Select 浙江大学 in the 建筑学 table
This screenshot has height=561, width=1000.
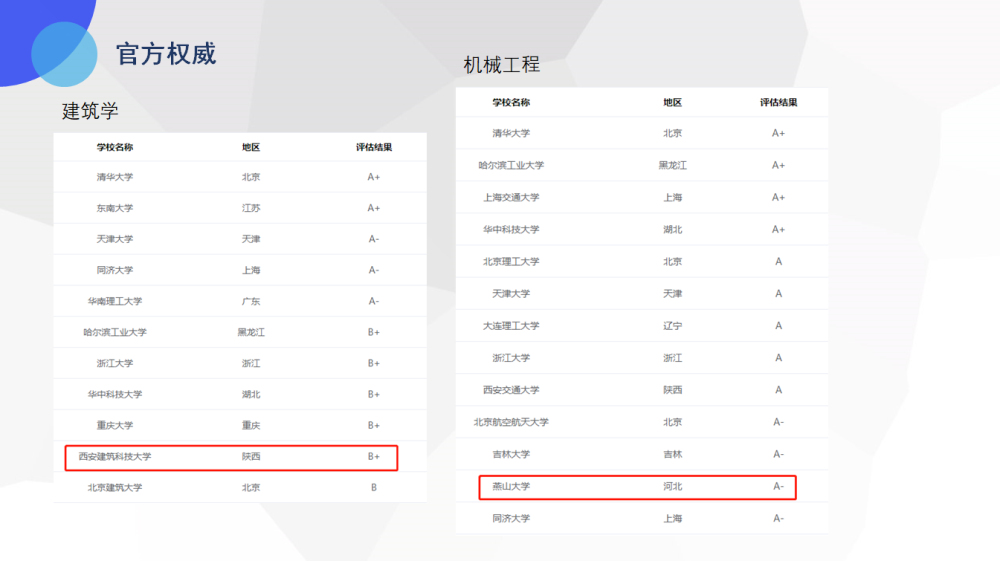[x=115, y=363]
